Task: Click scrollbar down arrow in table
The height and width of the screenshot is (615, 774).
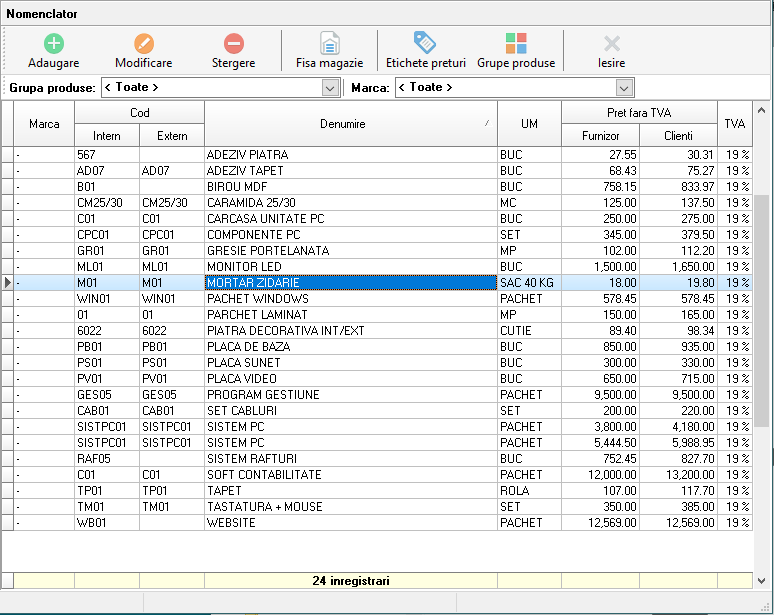Action: tap(761, 580)
